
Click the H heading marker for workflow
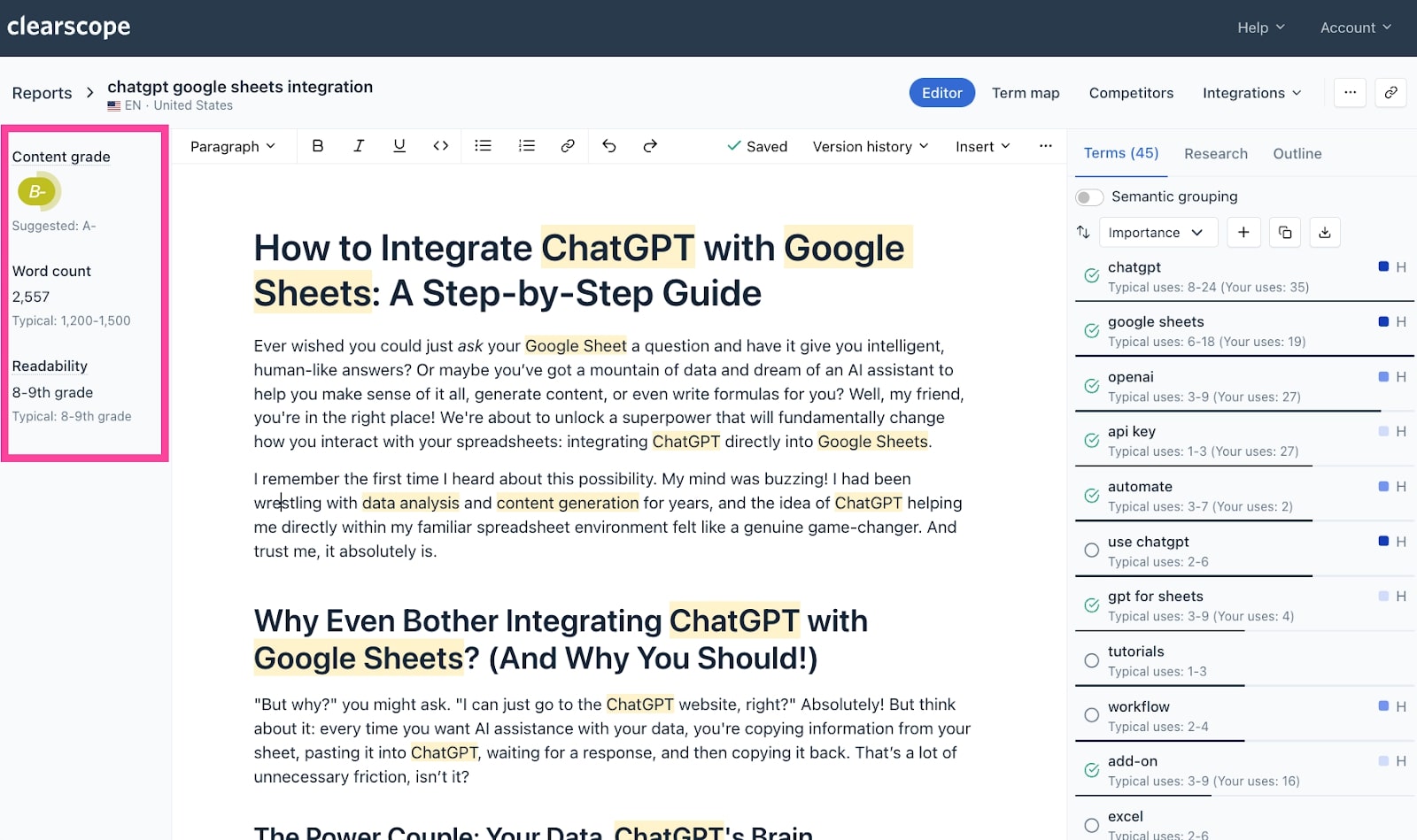pos(1401,706)
